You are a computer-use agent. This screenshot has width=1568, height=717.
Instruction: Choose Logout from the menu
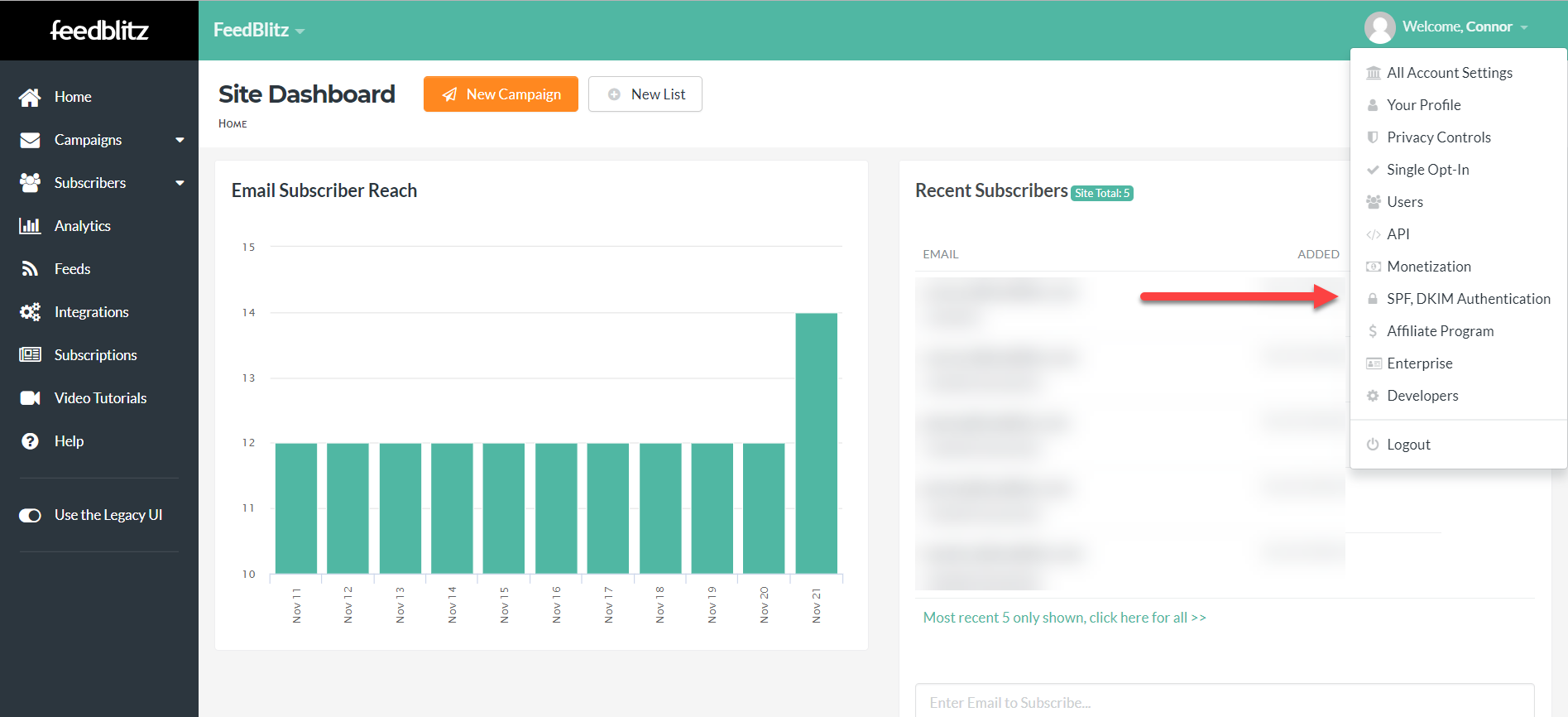click(1408, 445)
